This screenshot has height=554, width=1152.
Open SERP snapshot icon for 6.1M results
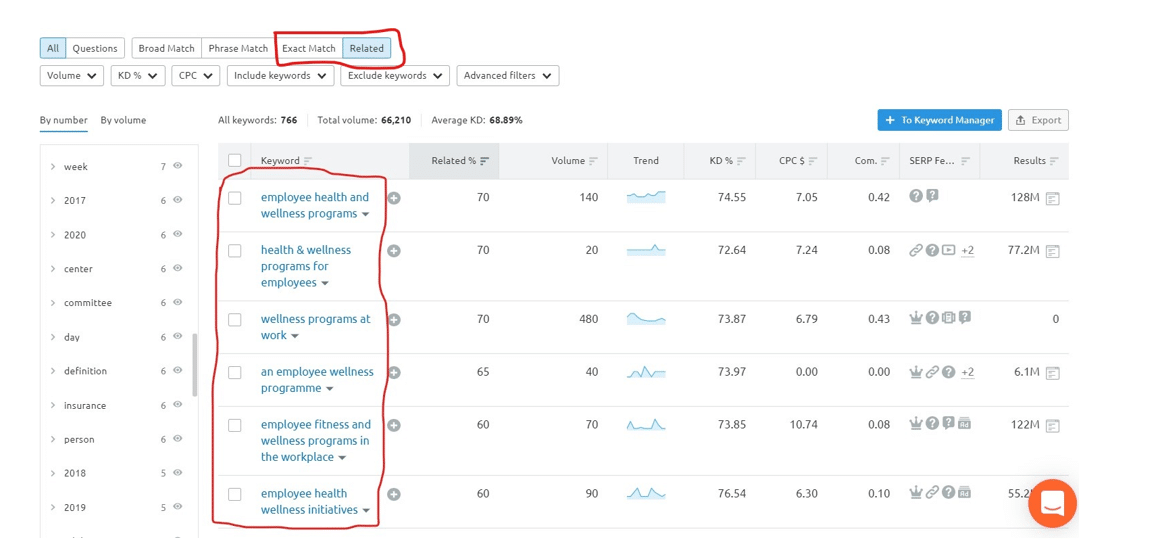coord(1053,373)
